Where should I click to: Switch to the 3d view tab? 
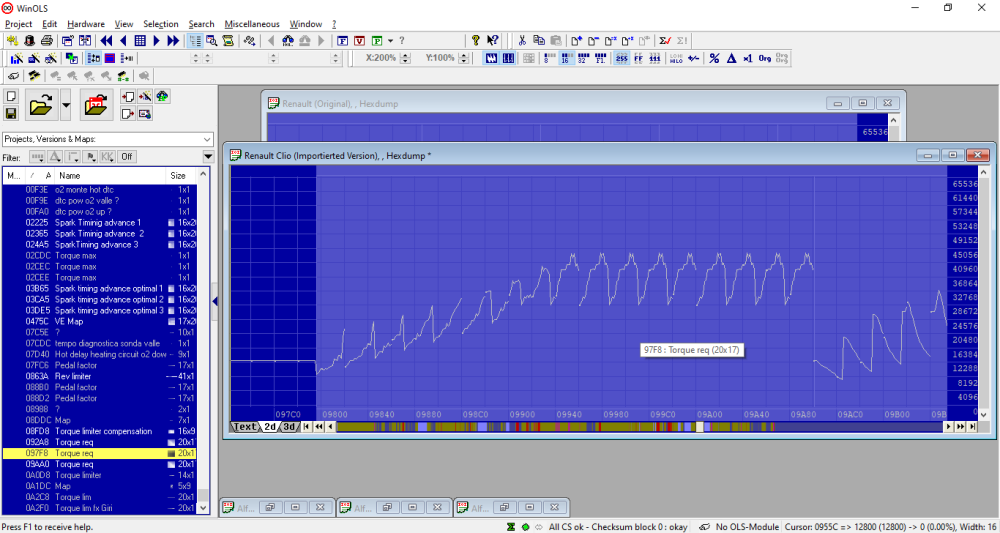tap(290, 427)
